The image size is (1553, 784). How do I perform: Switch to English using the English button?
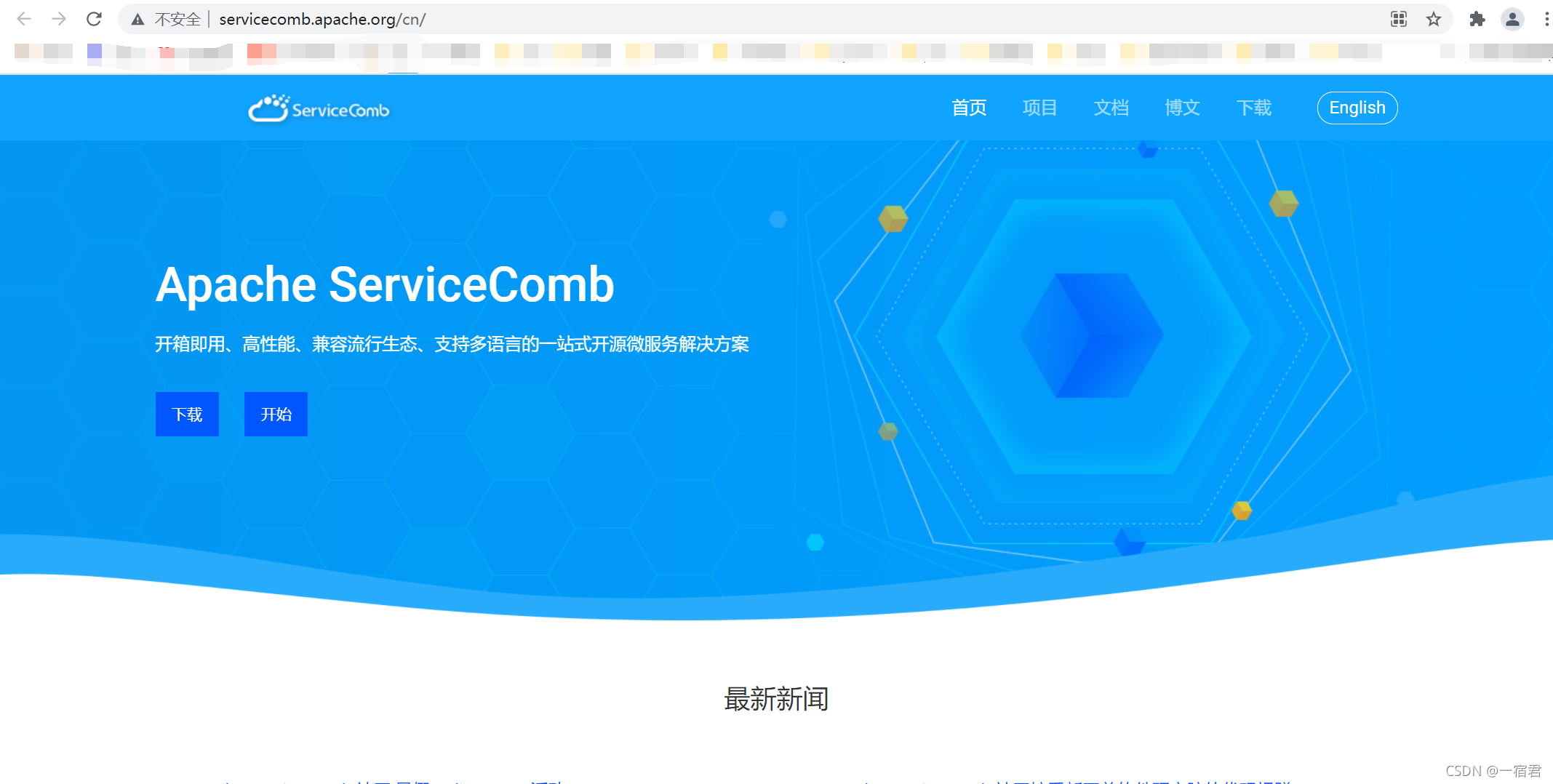pyautogui.click(x=1357, y=108)
